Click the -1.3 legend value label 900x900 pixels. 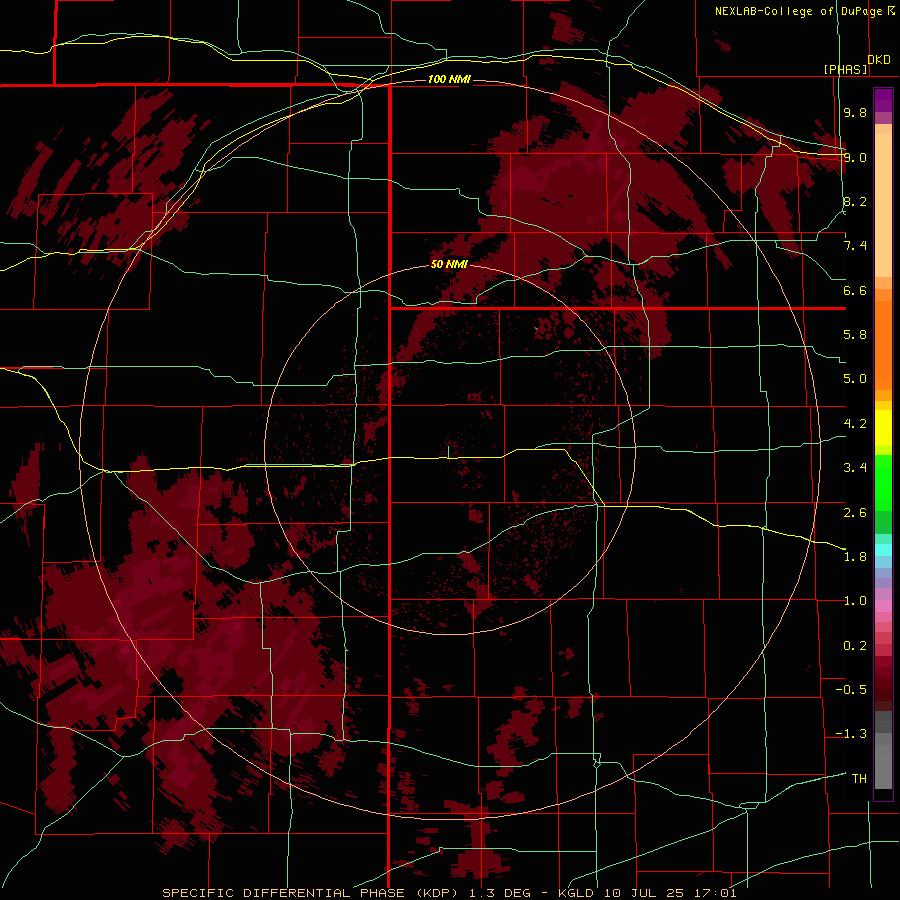pos(851,734)
